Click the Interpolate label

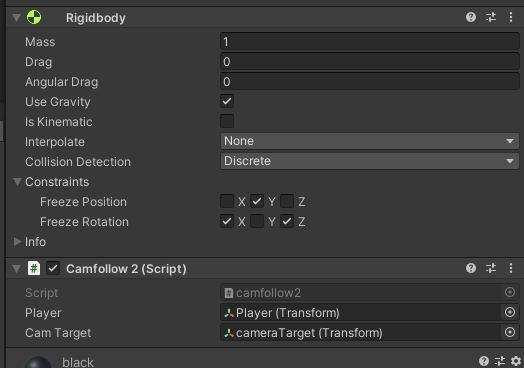click(x=55, y=142)
